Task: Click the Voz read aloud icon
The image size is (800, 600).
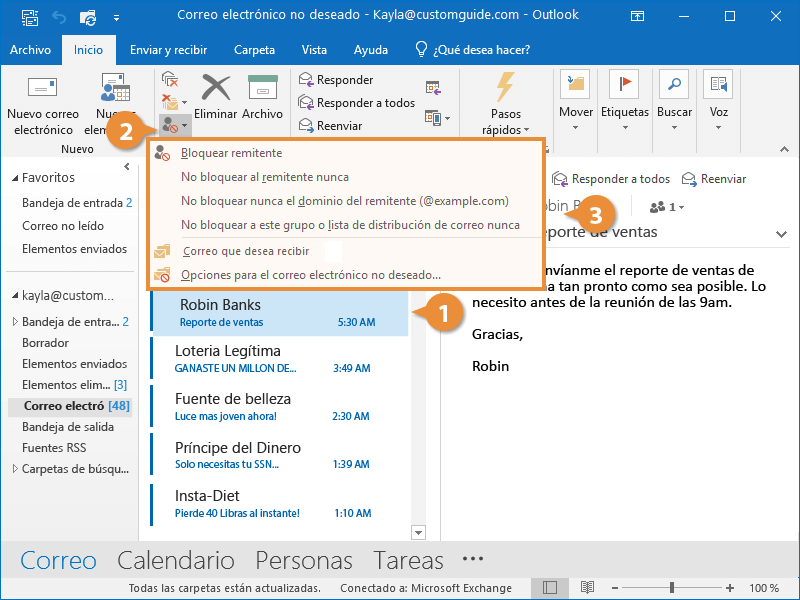Action: tap(718, 84)
